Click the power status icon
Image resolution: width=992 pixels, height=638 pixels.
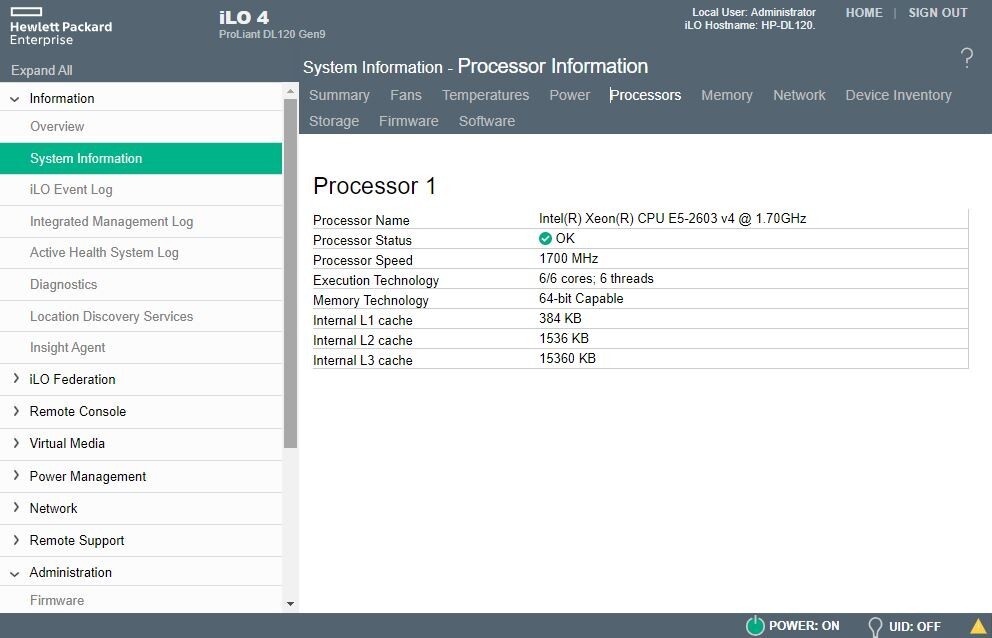(x=755, y=625)
